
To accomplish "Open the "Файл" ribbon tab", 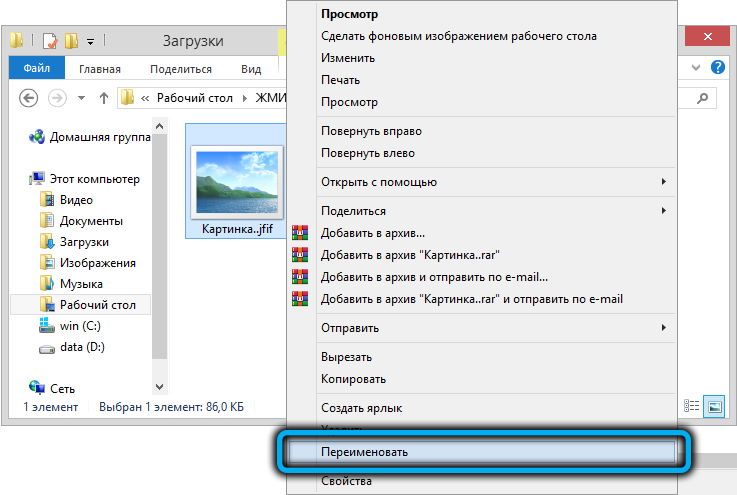I will click(x=36, y=69).
